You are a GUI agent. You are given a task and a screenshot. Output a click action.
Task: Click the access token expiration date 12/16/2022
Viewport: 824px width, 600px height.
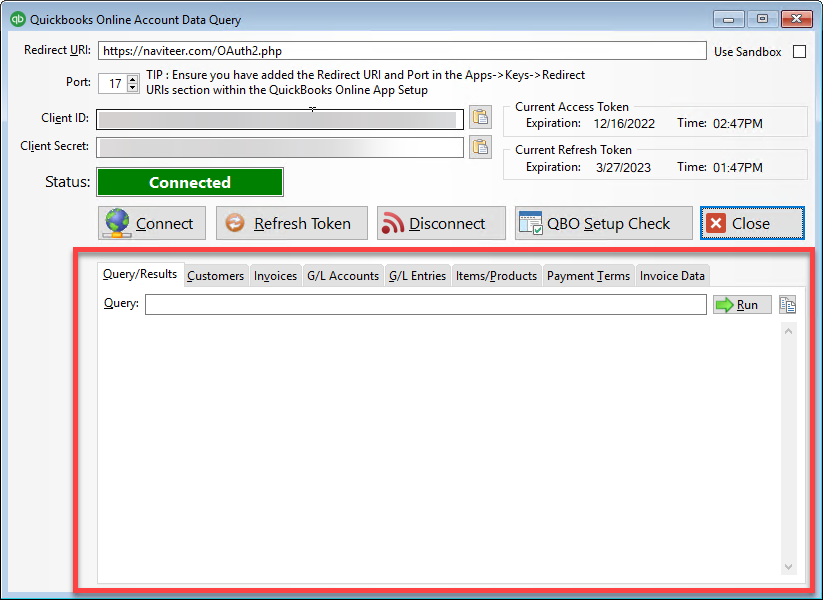click(624, 123)
